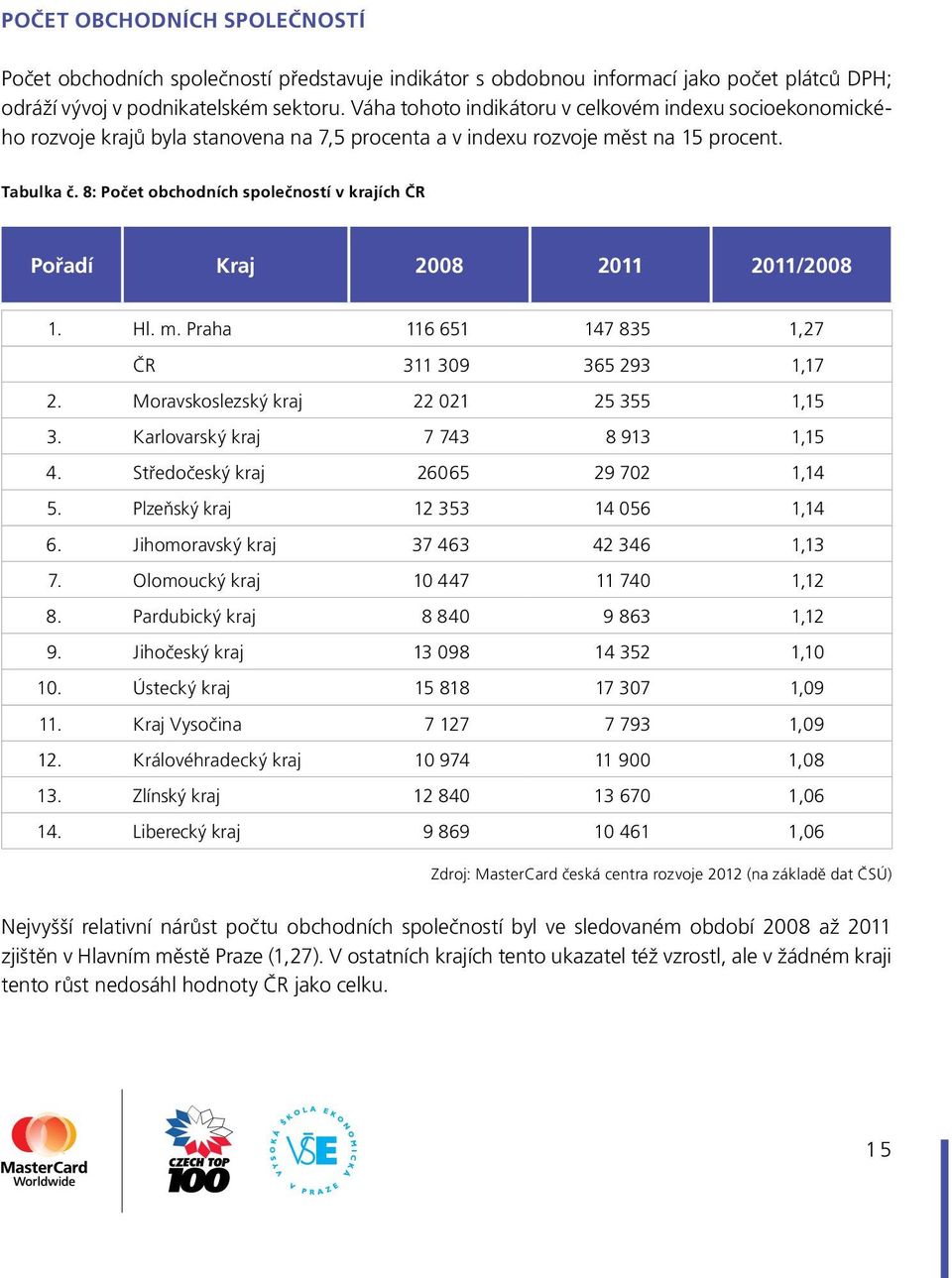Image resolution: width=952 pixels, height=1278 pixels.
Task: Click the value '11 740' for Olomoucký kraj
Action: tap(623, 581)
